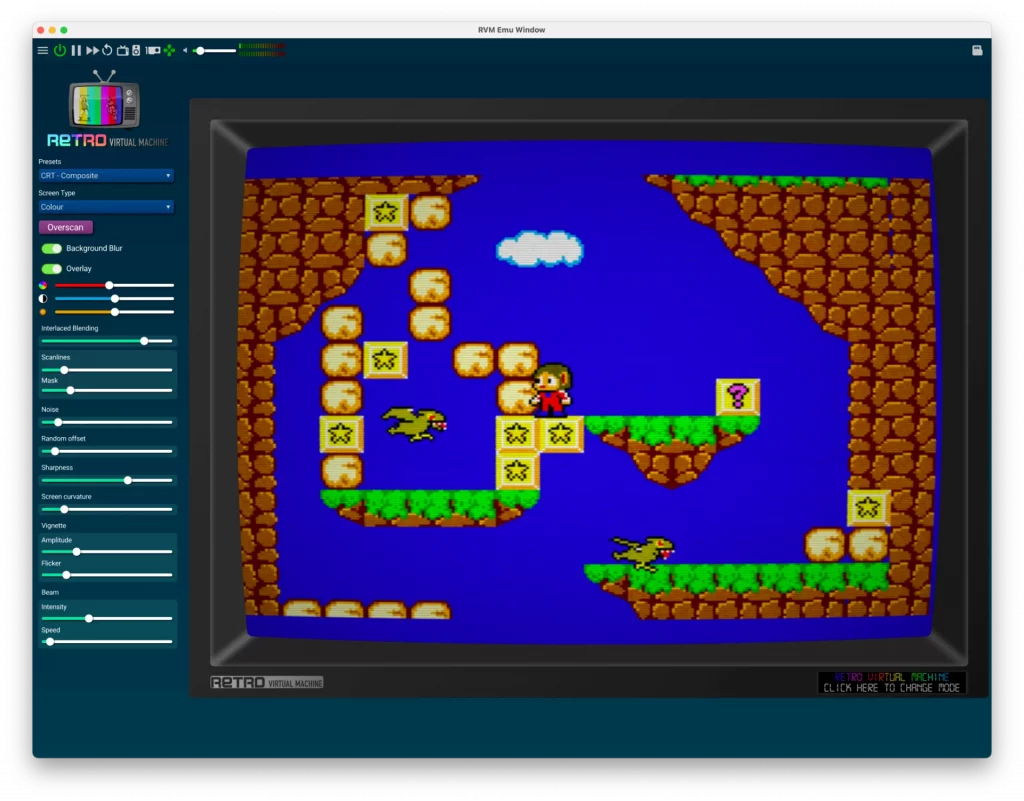Open the hamburger menu in the toolbar
1024x801 pixels.
pyautogui.click(x=42, y=50)
